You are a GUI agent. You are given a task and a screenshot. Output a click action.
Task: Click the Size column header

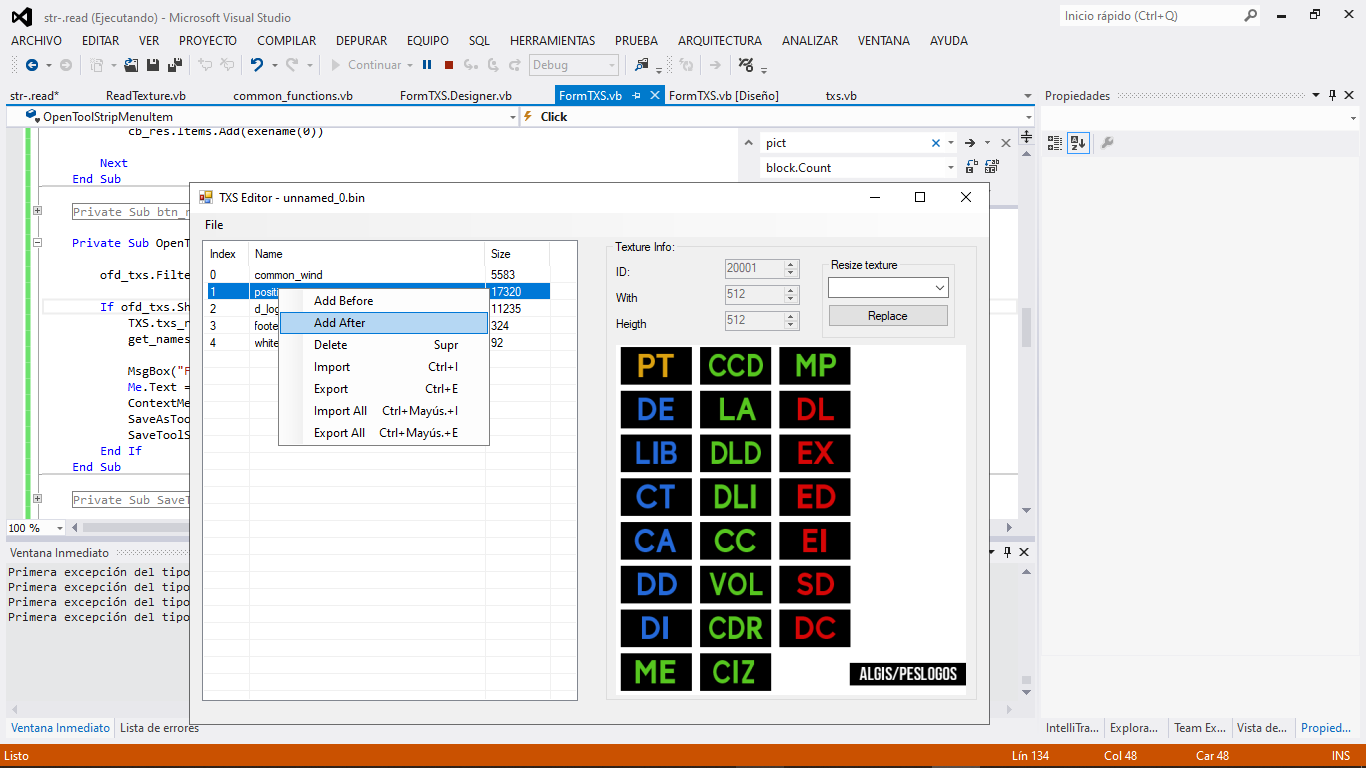tap(517, 254)
